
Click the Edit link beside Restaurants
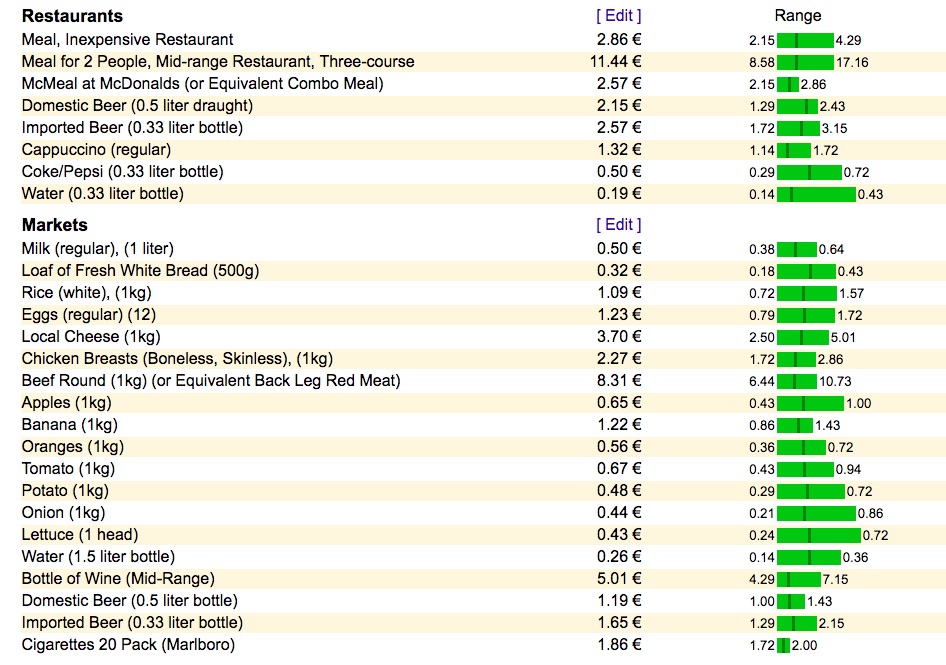[x=618, y=16]
